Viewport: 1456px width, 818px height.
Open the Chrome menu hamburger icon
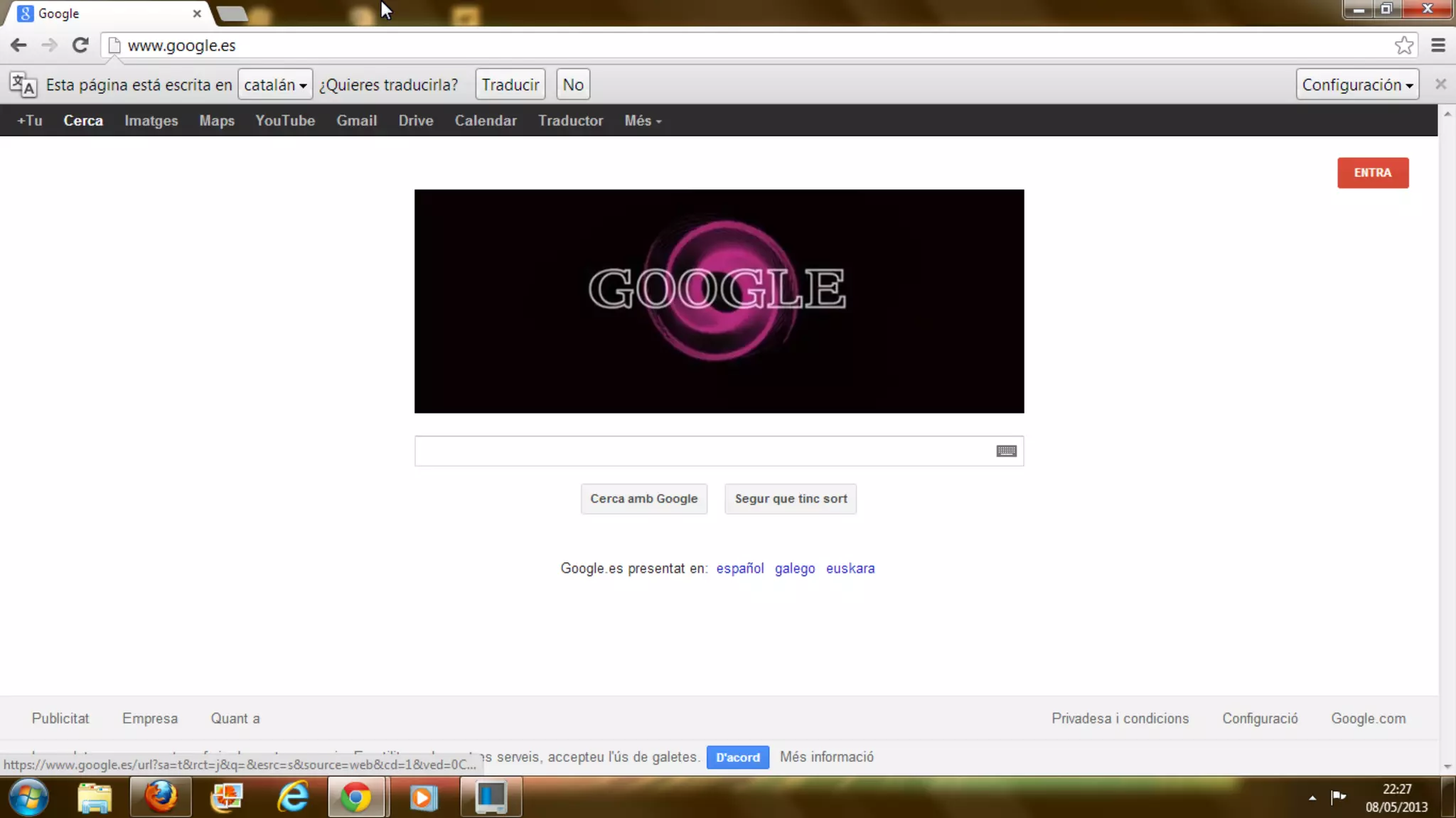tap(1438, 45)
